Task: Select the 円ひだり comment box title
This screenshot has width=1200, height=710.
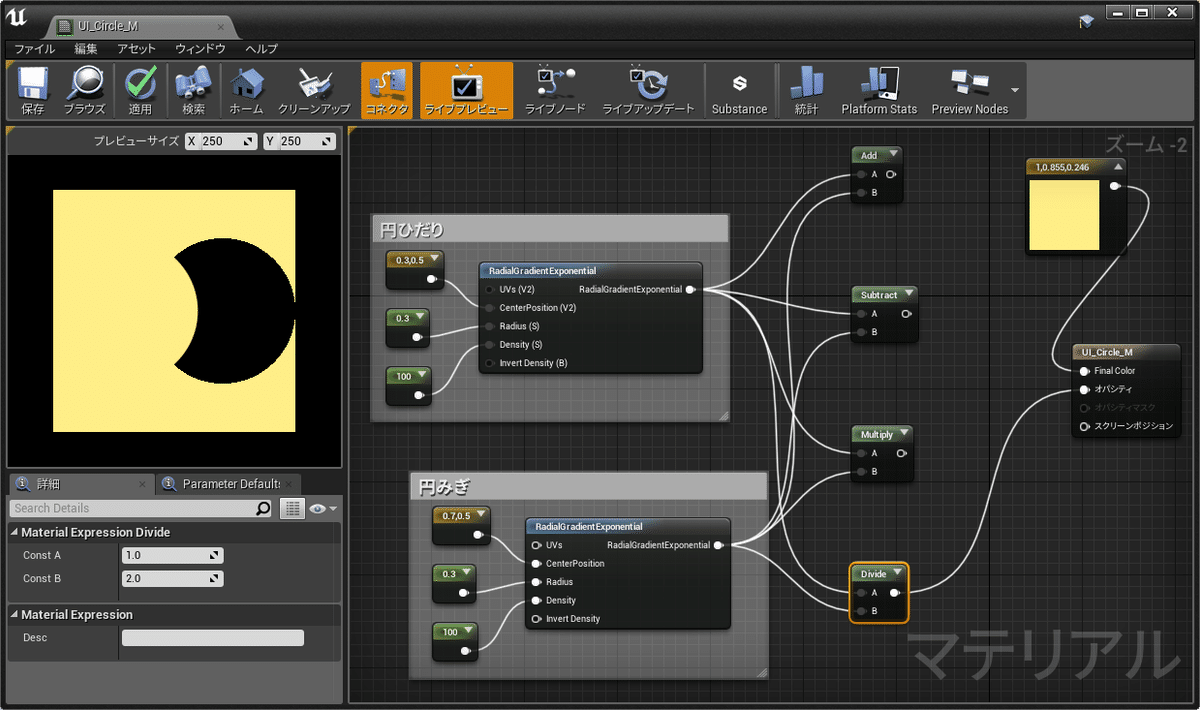Action: click(x=411, y=230)
